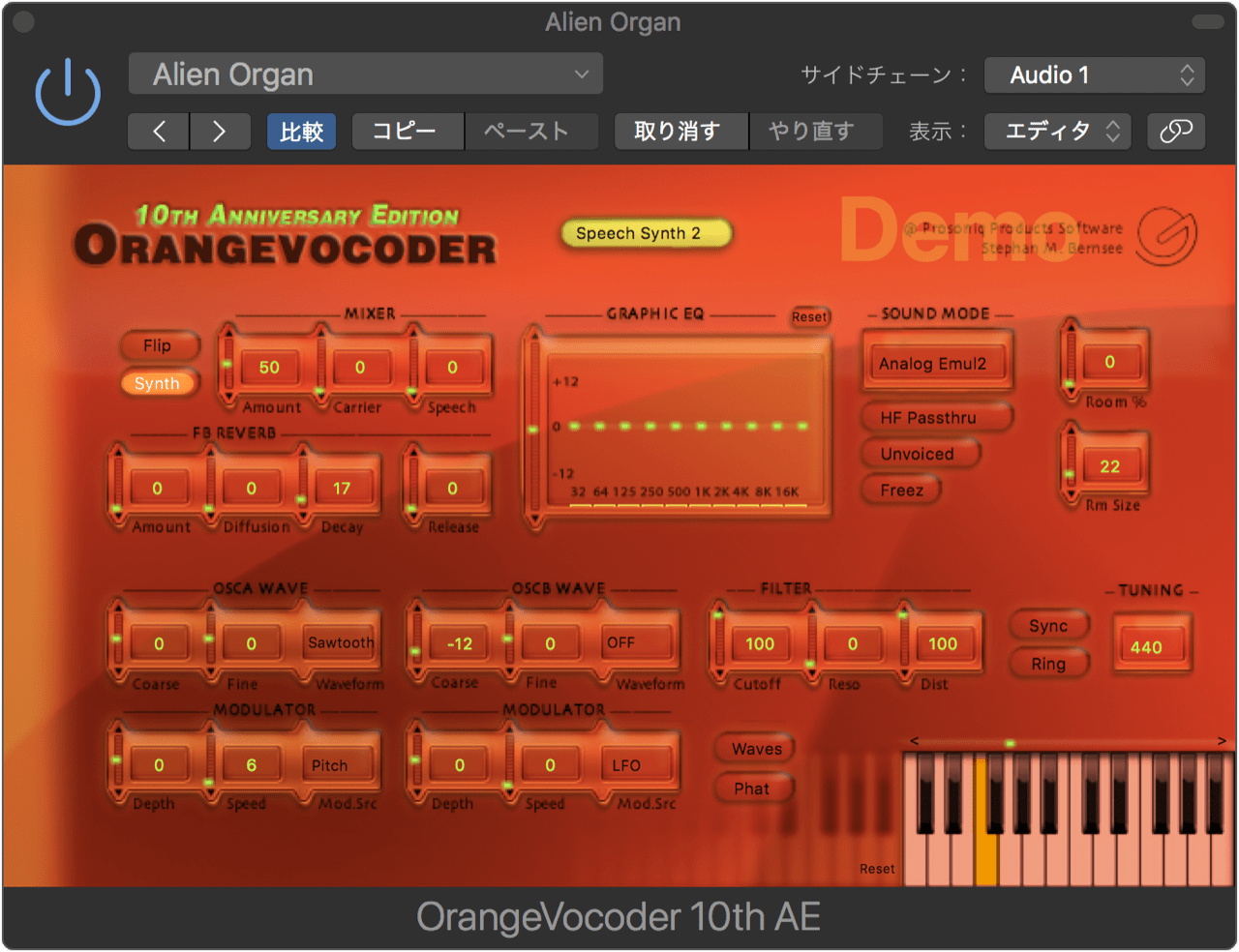1239x952 pixels.
Task: Click the power button to bypass the plugin
Action: 68,91
